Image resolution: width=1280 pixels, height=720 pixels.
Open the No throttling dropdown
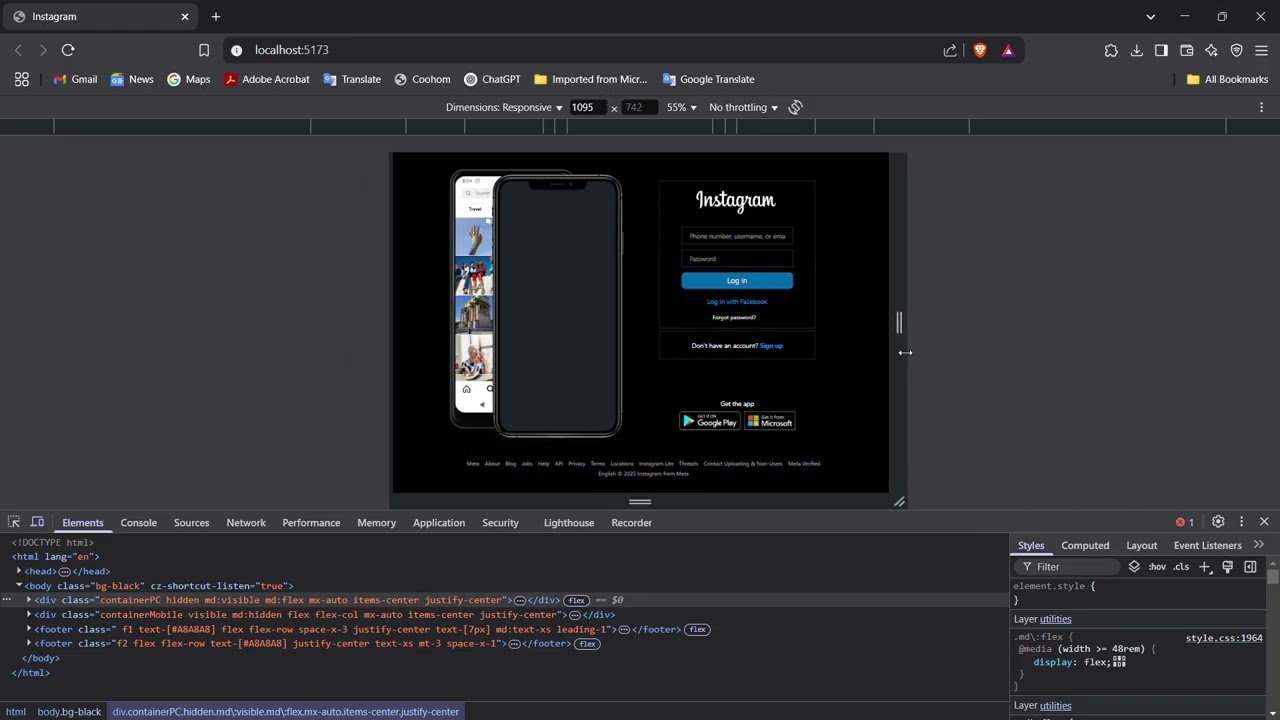click(x=743, y=107)
